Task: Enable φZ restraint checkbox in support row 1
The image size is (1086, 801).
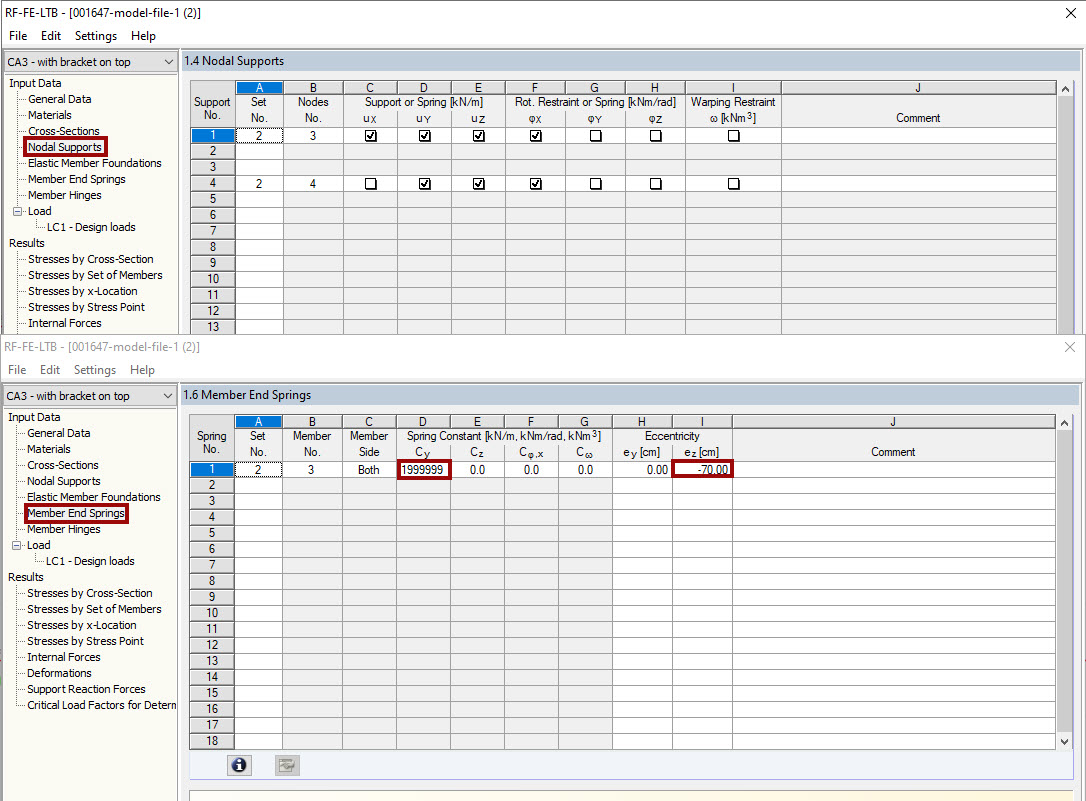Action: (655, 136)
